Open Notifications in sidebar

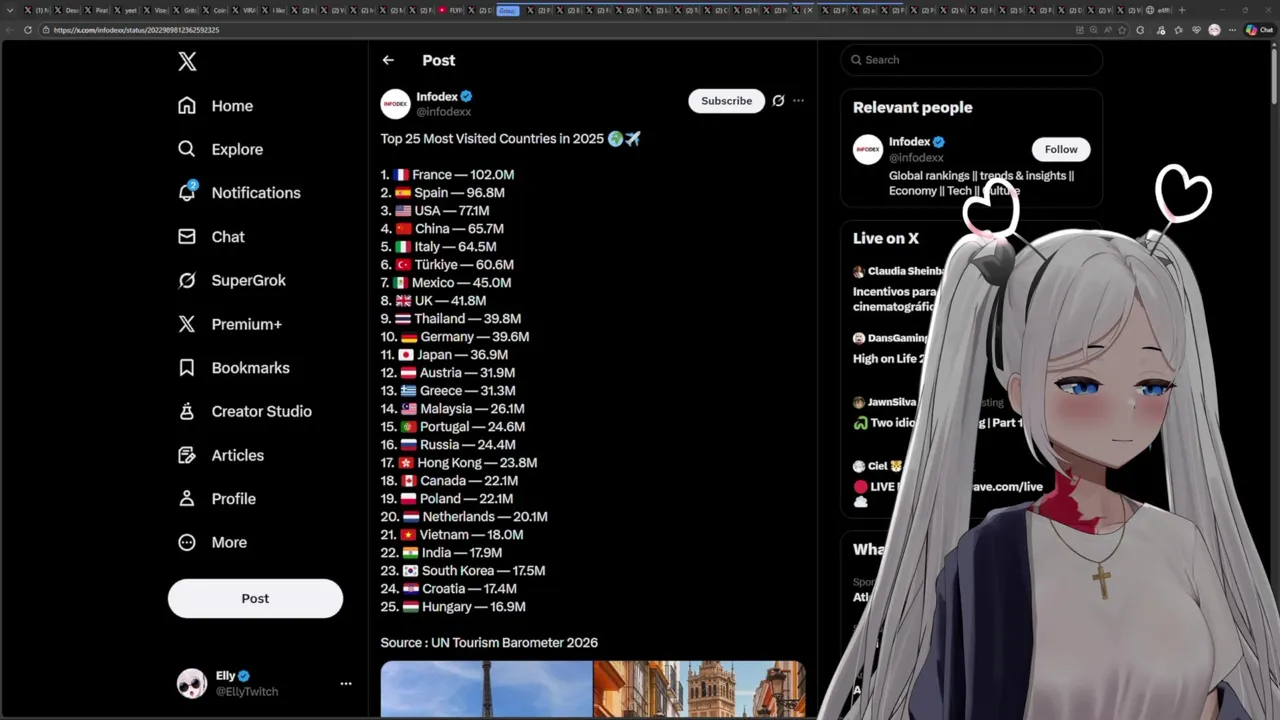(x=238, y=193)
